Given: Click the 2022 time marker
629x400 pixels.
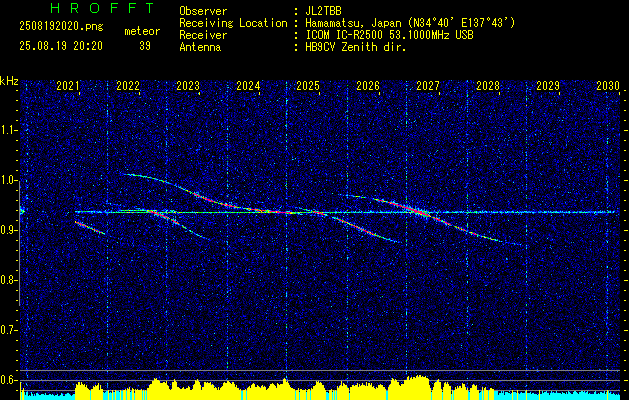Looking at the screenshot, I should pyautogui.click(x=128, y=86).
